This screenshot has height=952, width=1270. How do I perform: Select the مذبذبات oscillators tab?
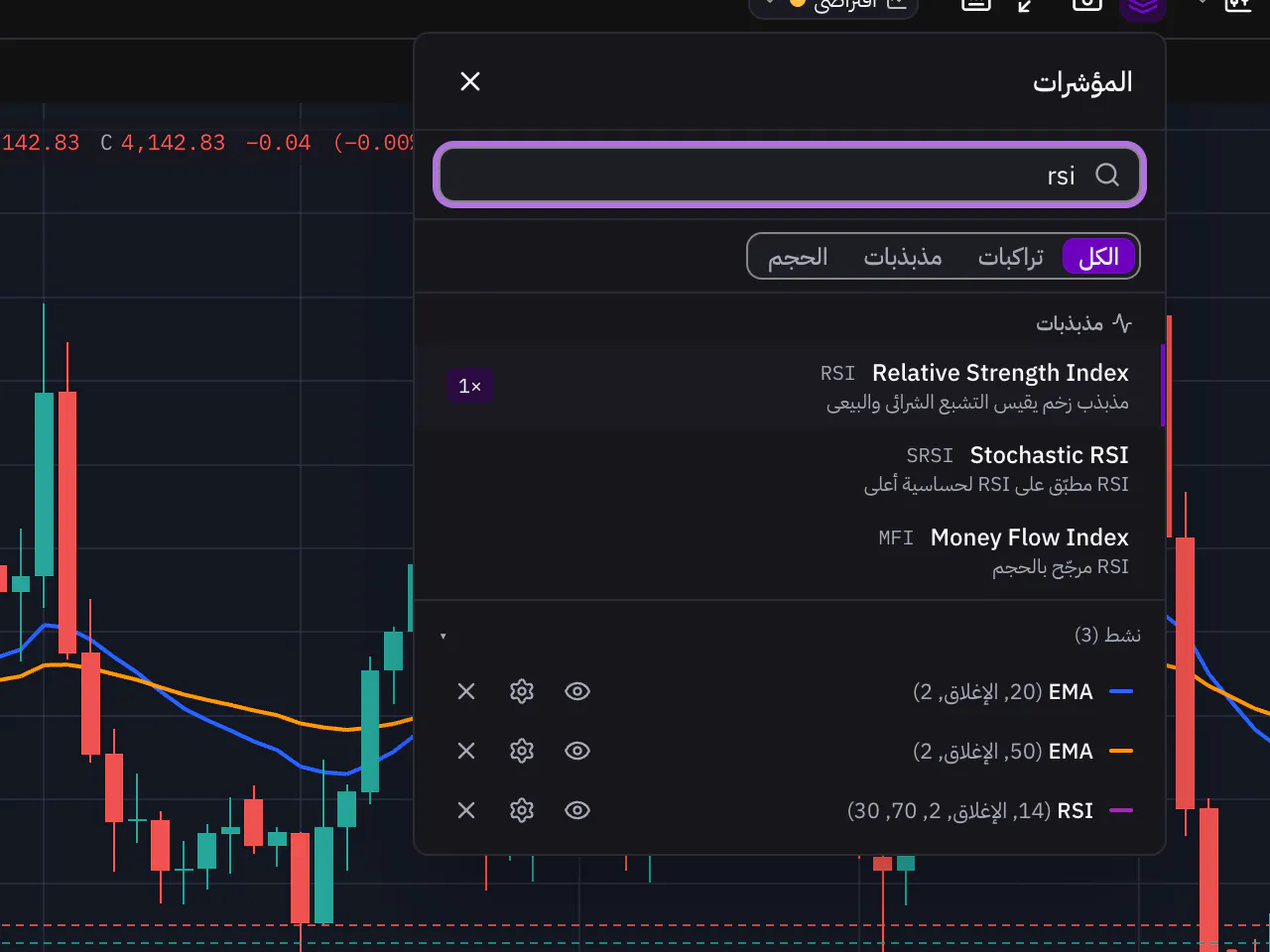(x=902, y=257)
